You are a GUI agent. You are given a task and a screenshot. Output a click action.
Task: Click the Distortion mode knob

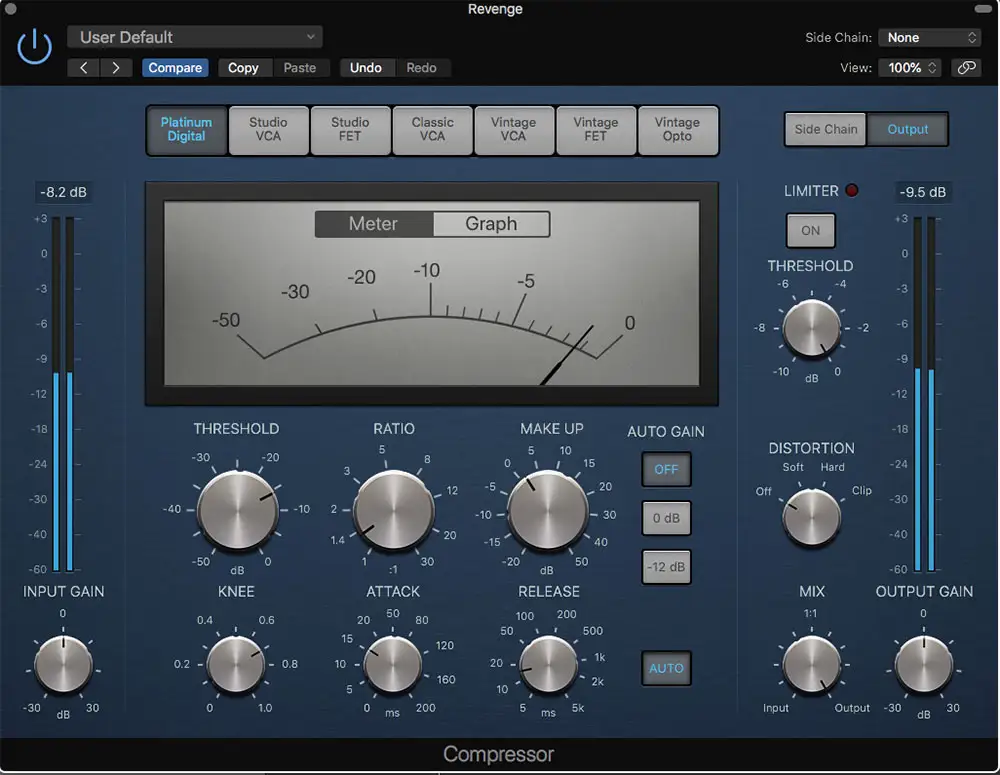point(811,515)
